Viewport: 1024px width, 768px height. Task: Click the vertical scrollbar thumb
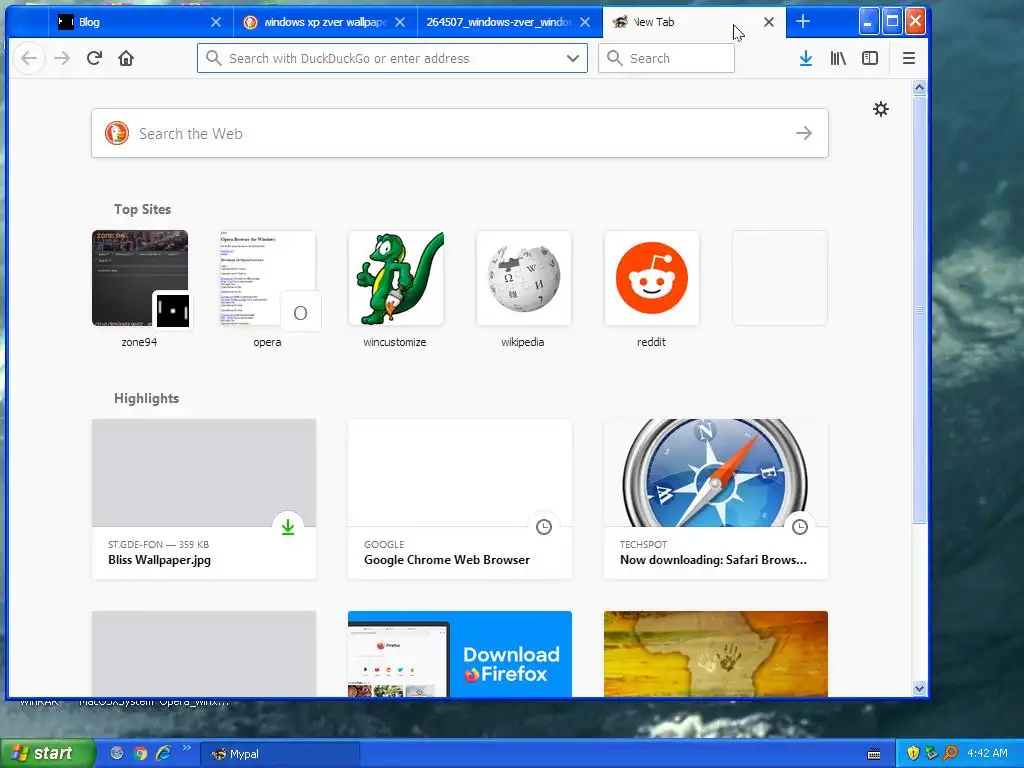click(x=920, y=310)
